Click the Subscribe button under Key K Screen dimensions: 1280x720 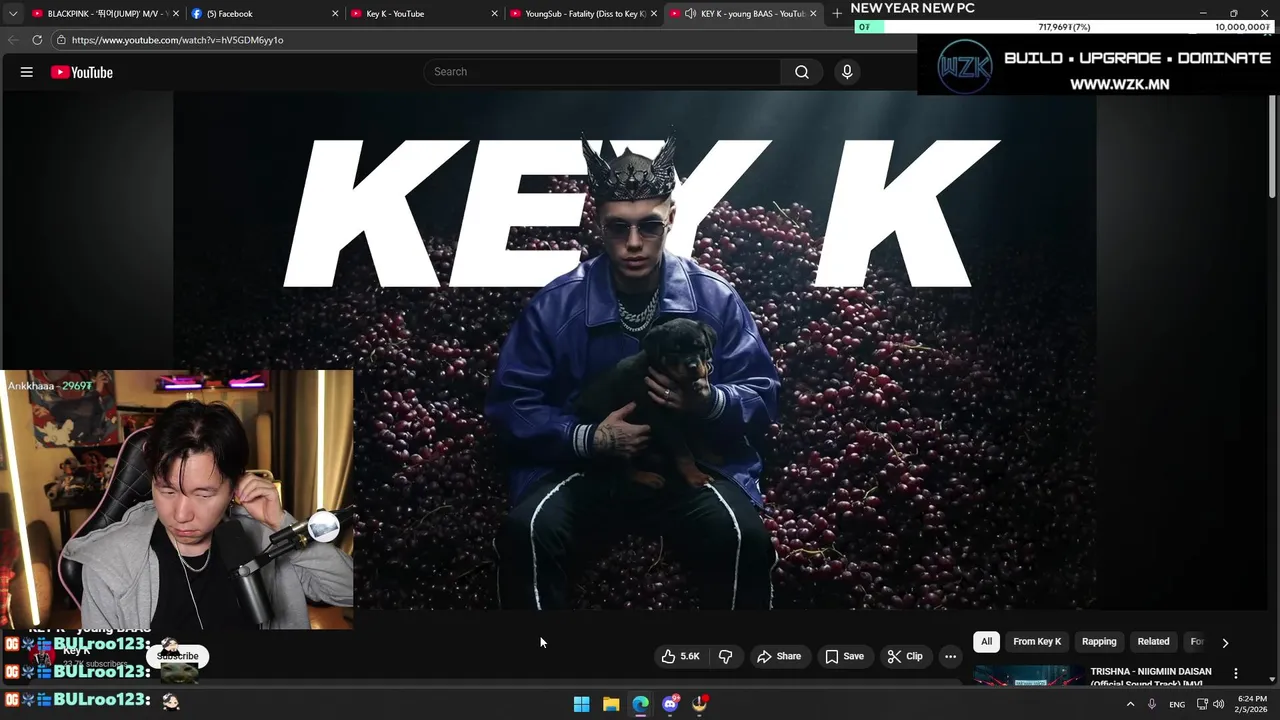coord(177,656)
